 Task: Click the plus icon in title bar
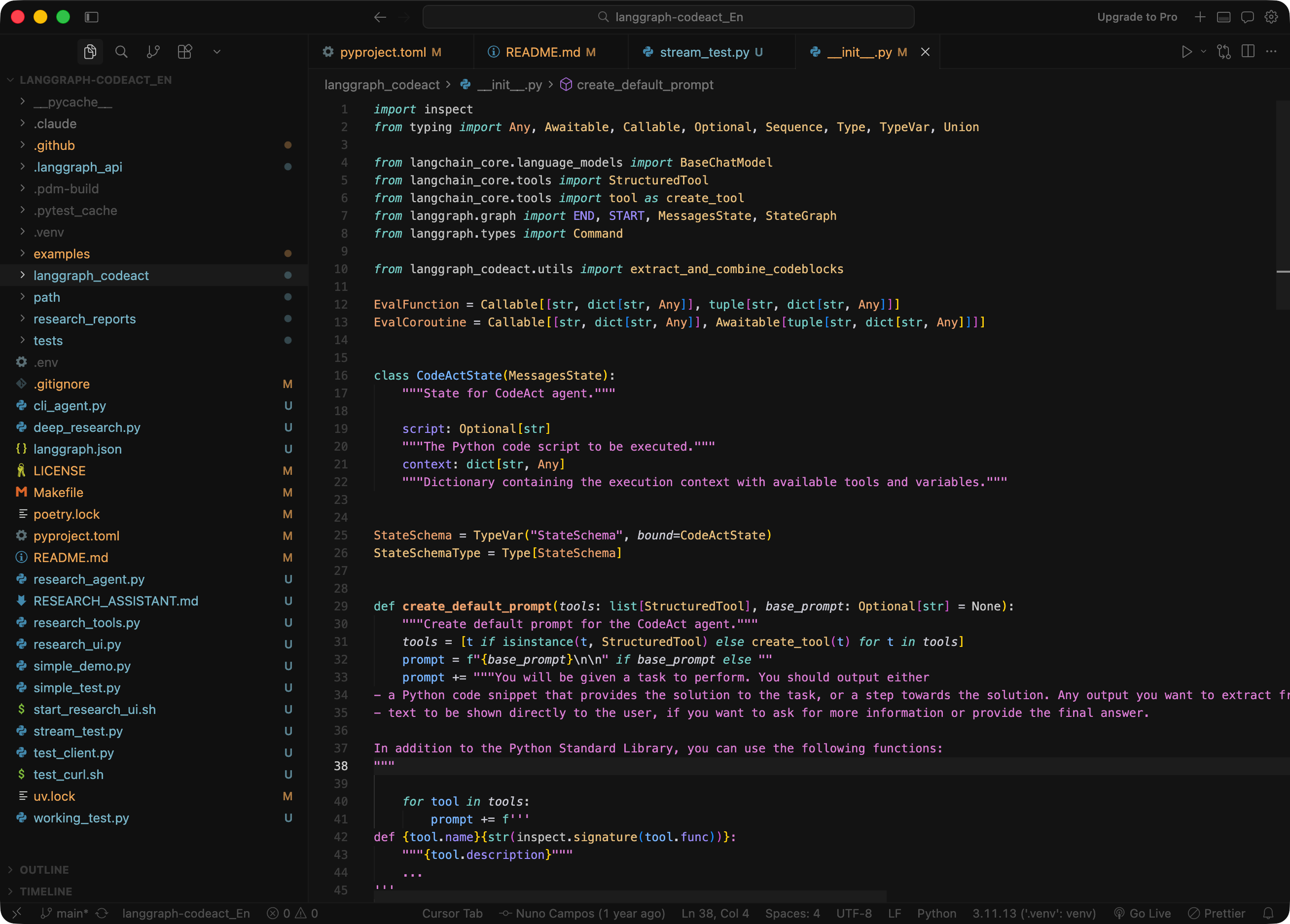coord(1200,17)
